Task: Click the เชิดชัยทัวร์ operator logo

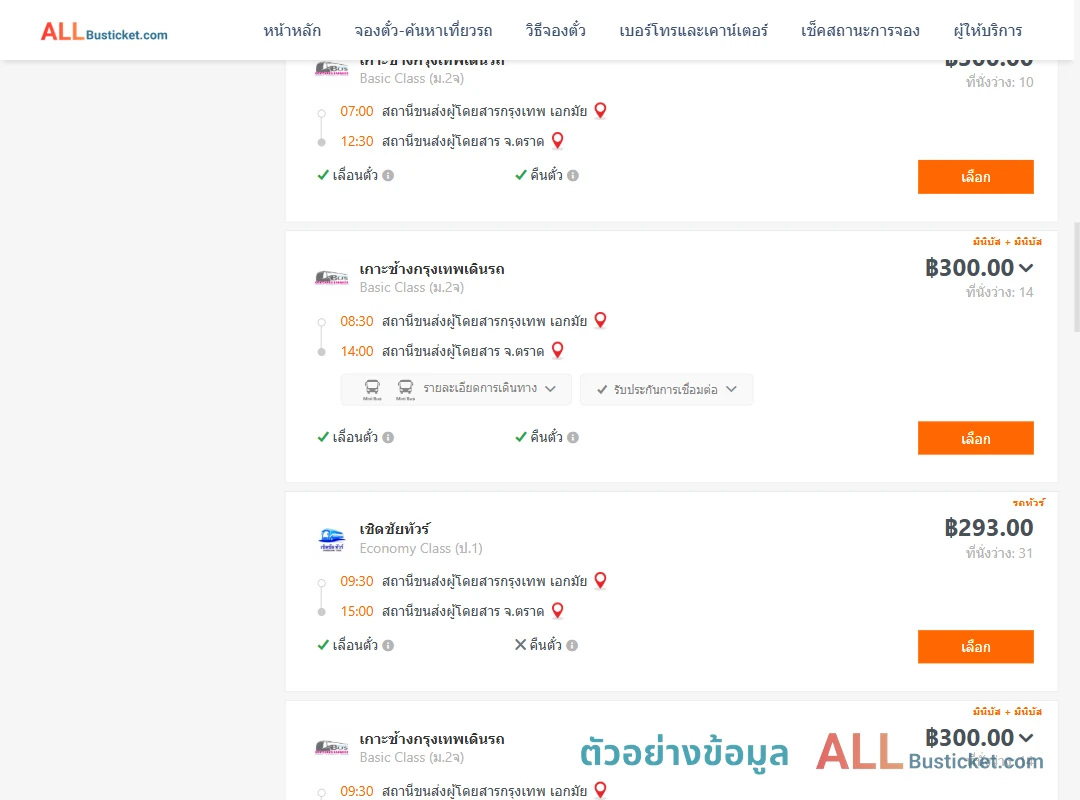Action: [332, 539]
